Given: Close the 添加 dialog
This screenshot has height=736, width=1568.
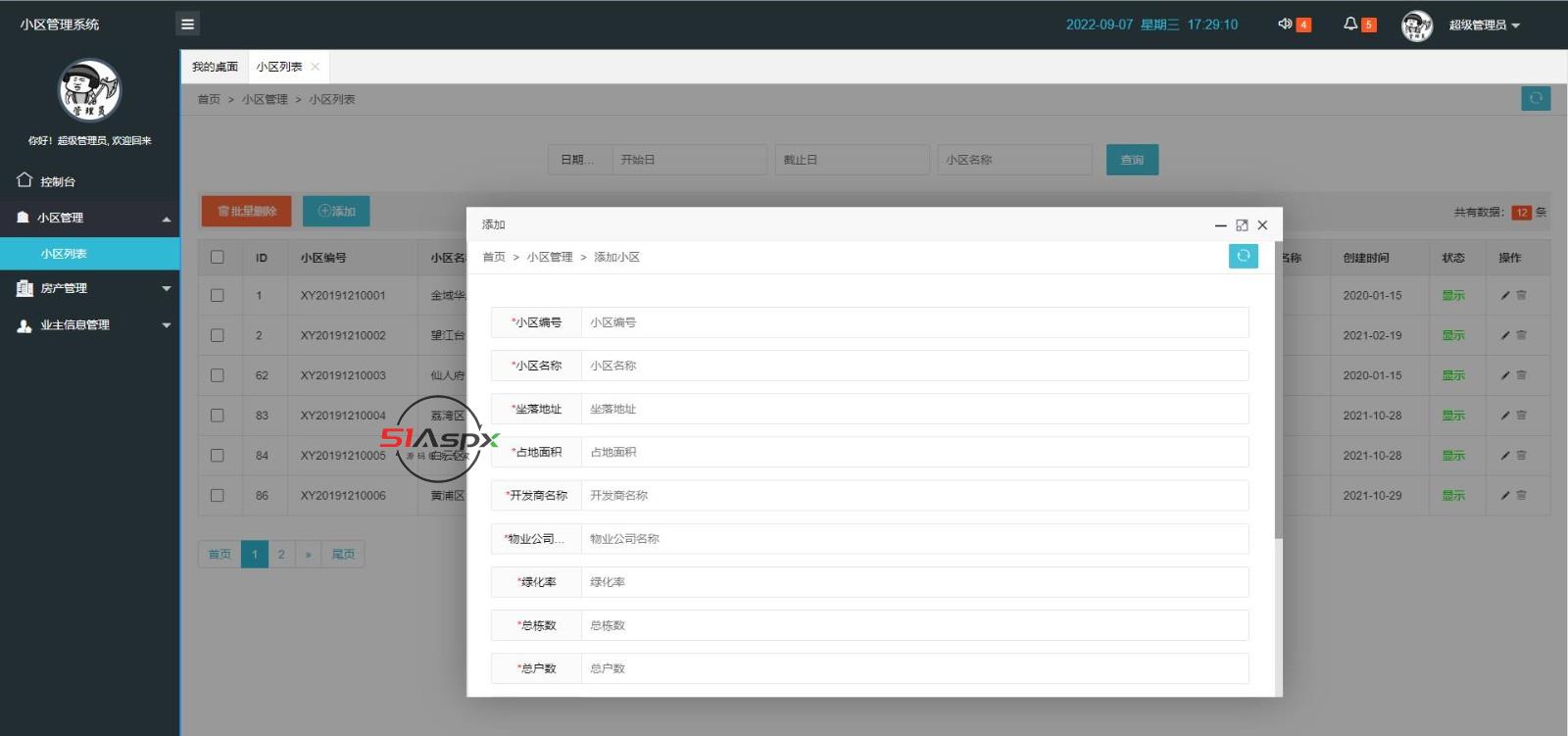Looking at the screenshot, I should (1262, 225).
